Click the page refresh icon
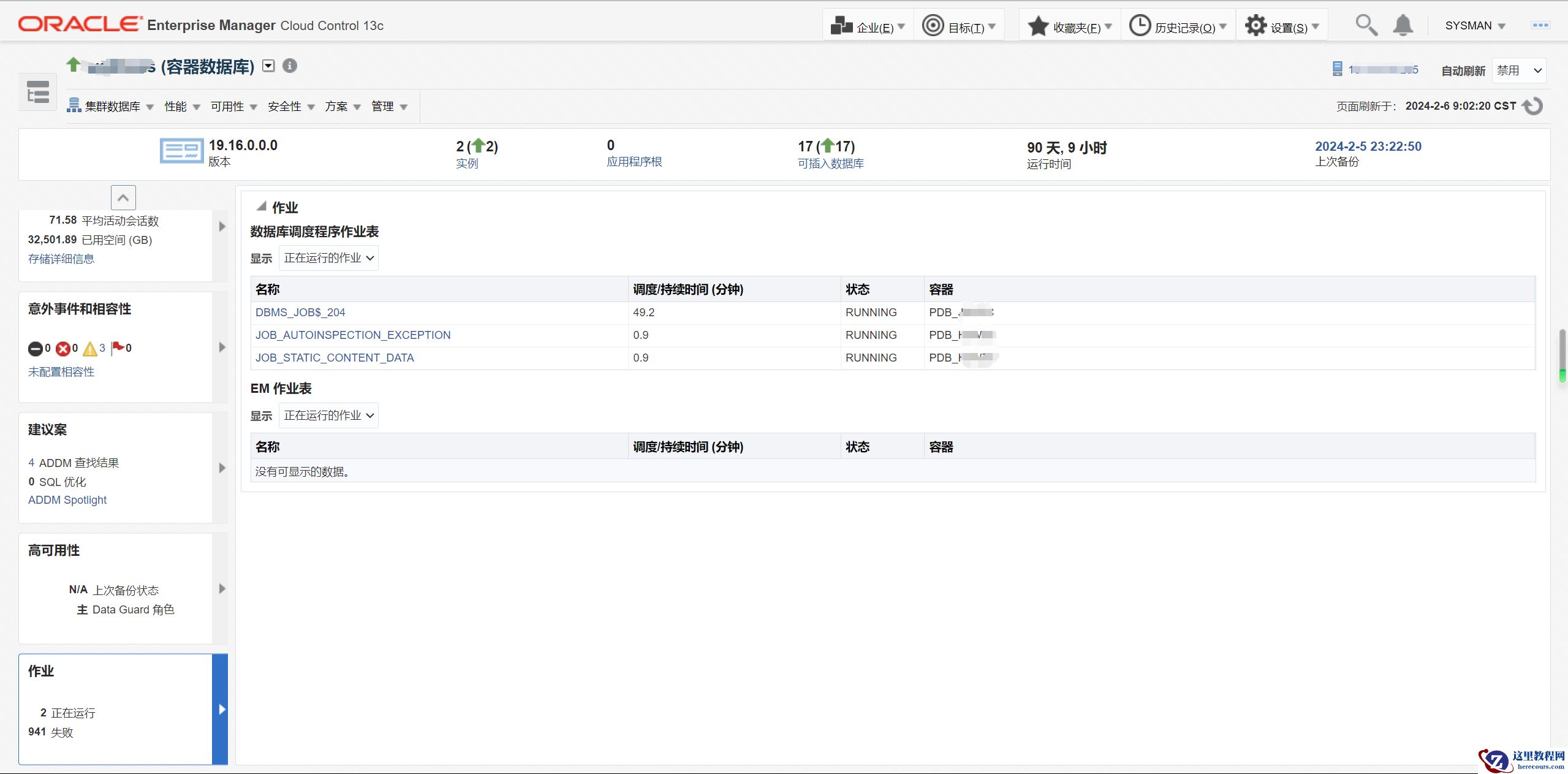This screenshot has width=1568, height=774. tap(1533, 106)
